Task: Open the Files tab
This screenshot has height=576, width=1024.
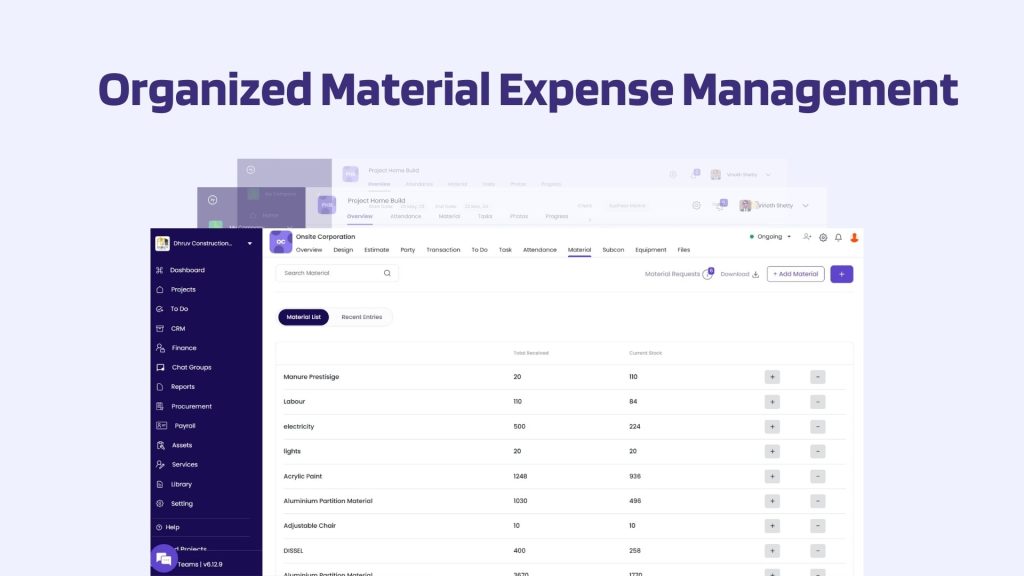Action: (x=684, y=250)
